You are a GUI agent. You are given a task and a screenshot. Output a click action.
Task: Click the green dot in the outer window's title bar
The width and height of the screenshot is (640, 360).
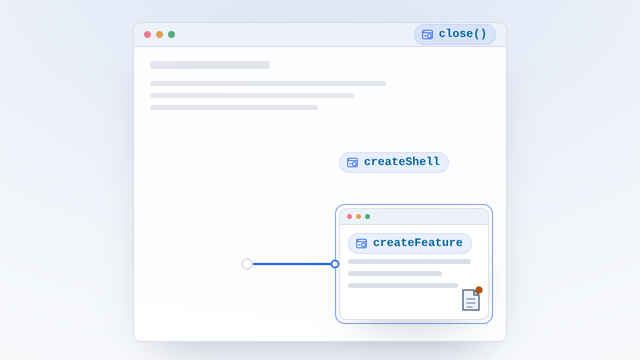(171, 35)
